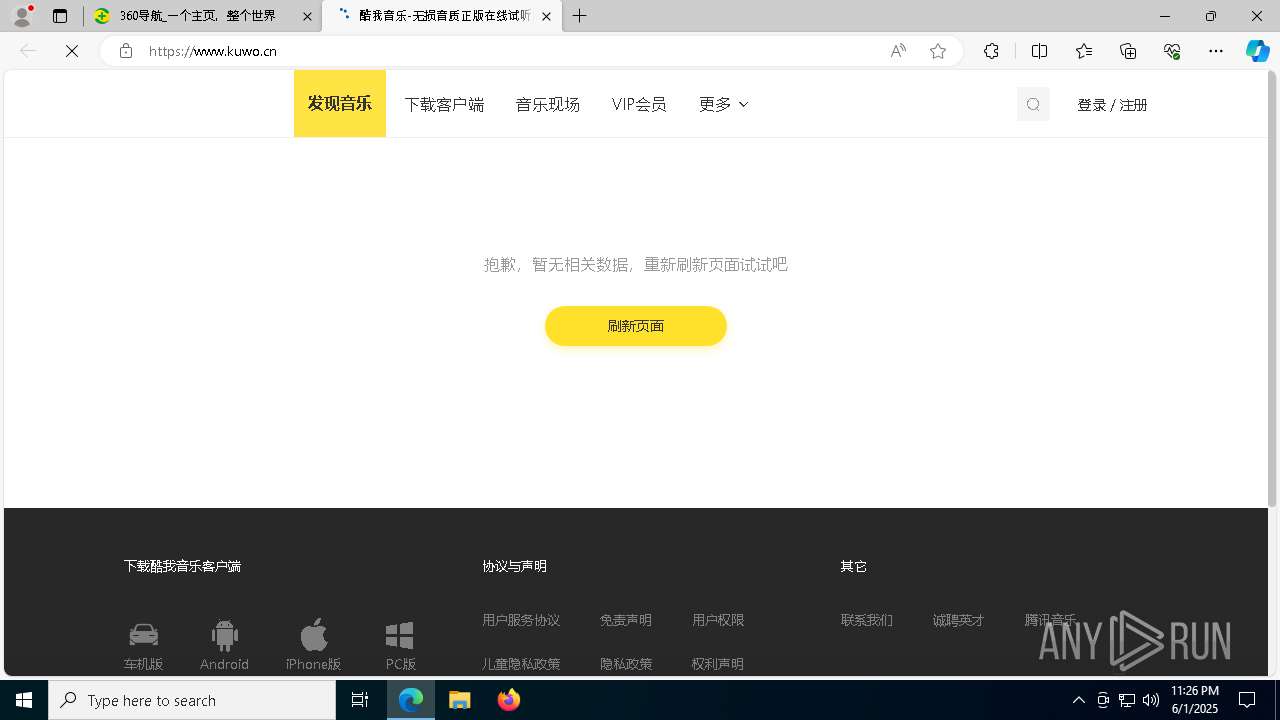The width and height of the screenshot is (1280, 720).
Task: Open File Explorer from taskbar
Action: (x=460, y=700)
